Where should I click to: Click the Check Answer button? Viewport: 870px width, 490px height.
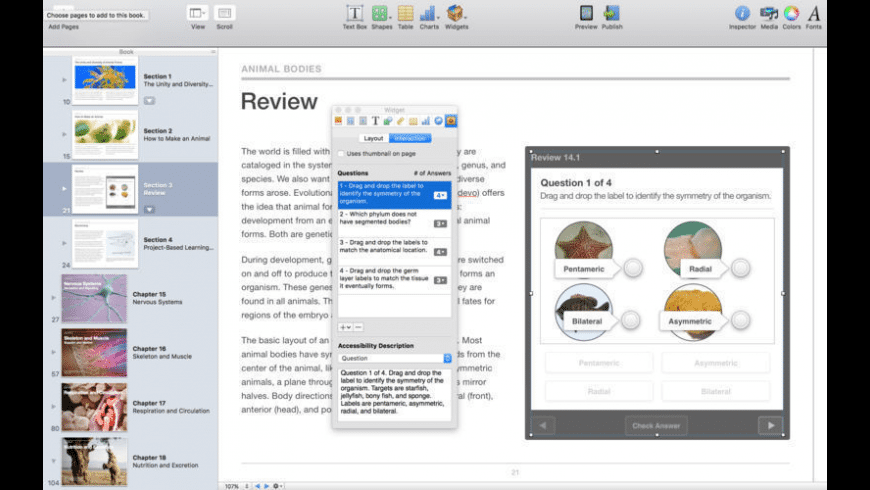656,426
